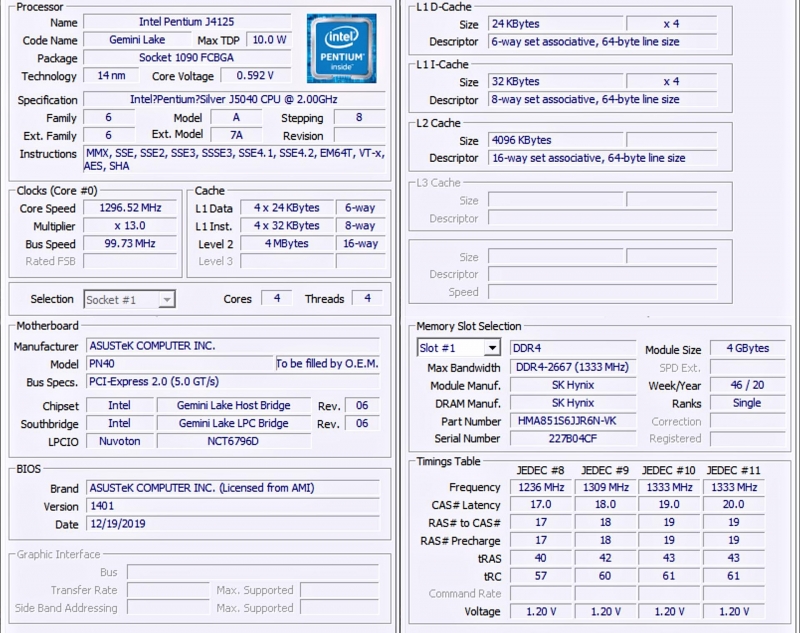Click the Week/Year 46 / 20 field
The height and width of the screenshot is (633, 800).
[x=747, y=385]
